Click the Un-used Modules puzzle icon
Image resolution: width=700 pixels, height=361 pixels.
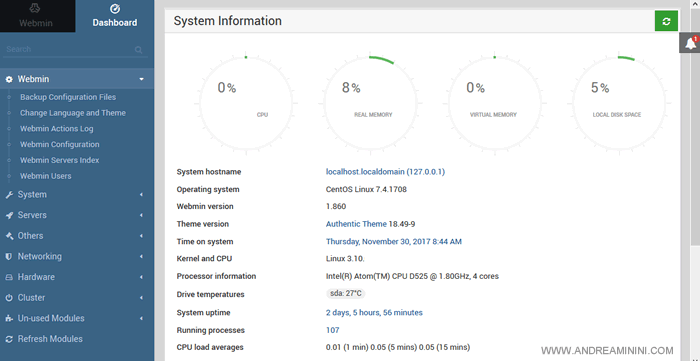pos(9,319)
